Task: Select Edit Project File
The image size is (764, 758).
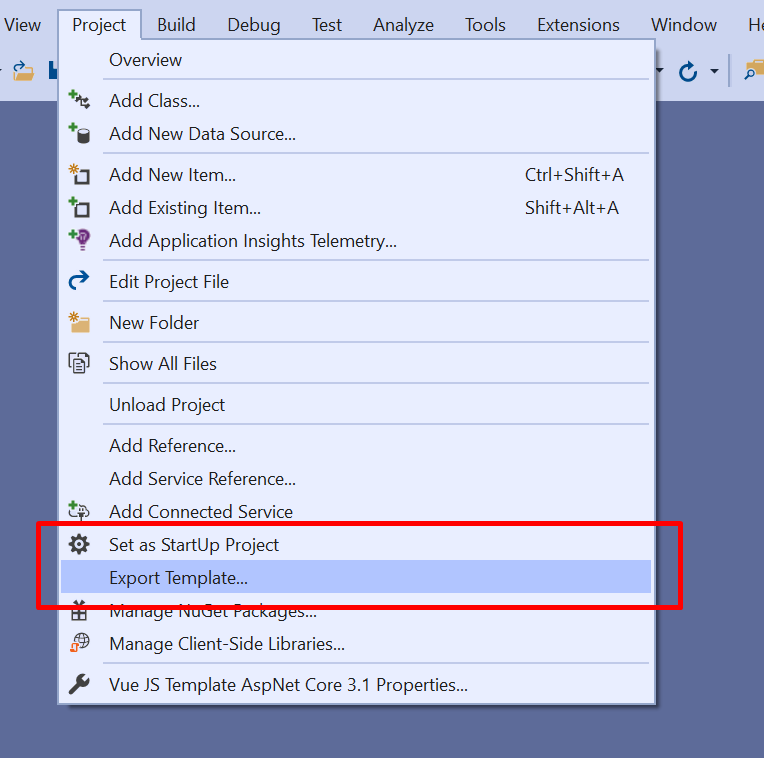Action: (x=356, y=282)
